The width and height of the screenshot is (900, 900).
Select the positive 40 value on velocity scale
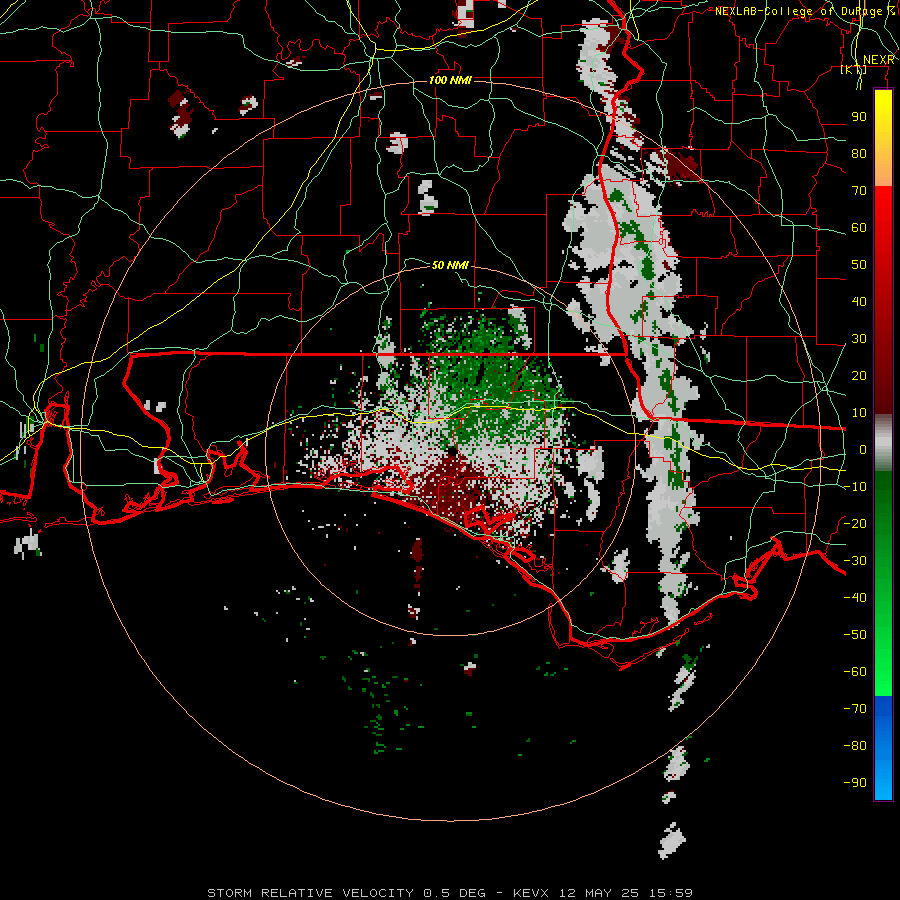tap(859, 301)
